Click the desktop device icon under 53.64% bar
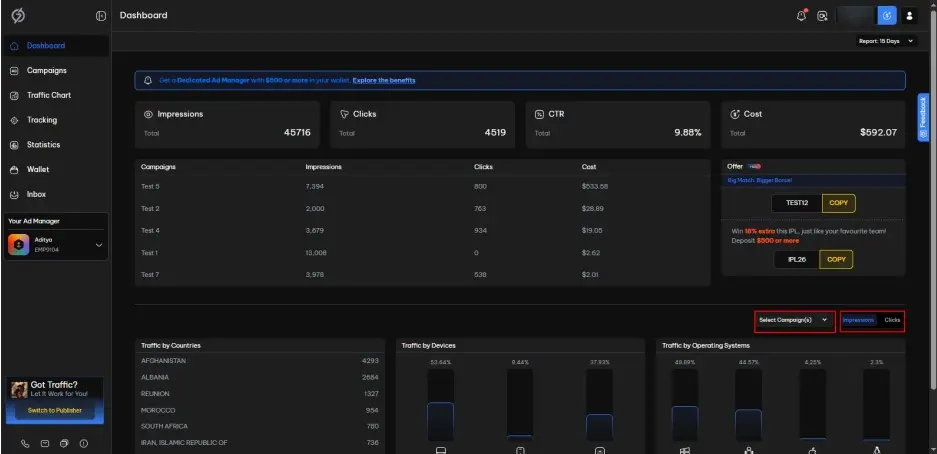 (x=440, y=450)
